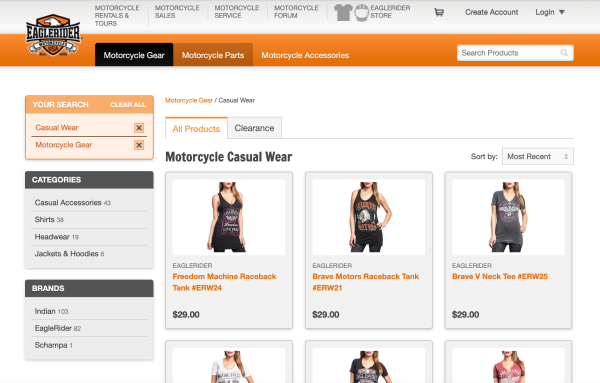600x383 pixels.
Task: Open the Motorcycle Parts menu
Action: [213, 55]
